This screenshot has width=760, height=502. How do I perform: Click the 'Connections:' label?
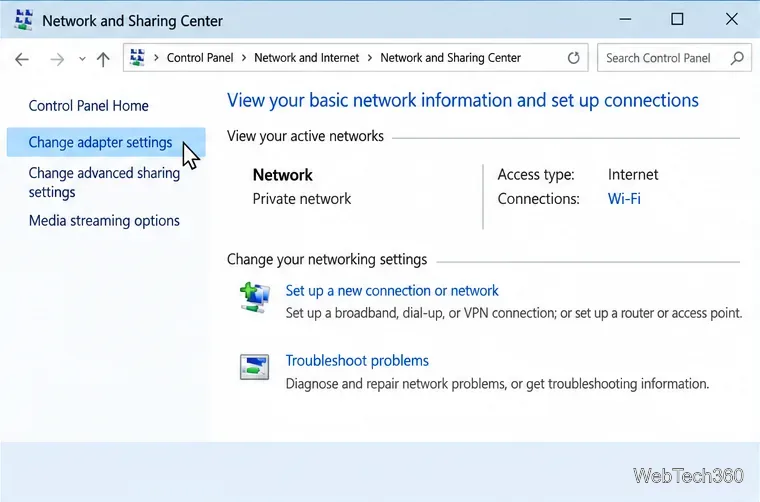(x=538, y=199)
